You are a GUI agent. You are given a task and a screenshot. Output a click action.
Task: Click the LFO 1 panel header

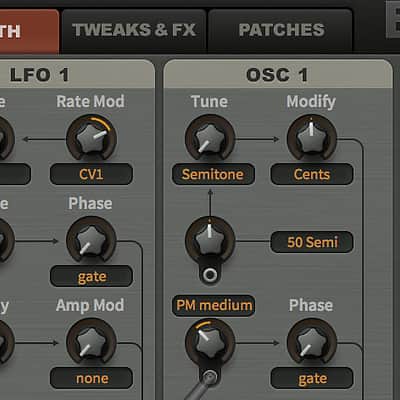77,74
